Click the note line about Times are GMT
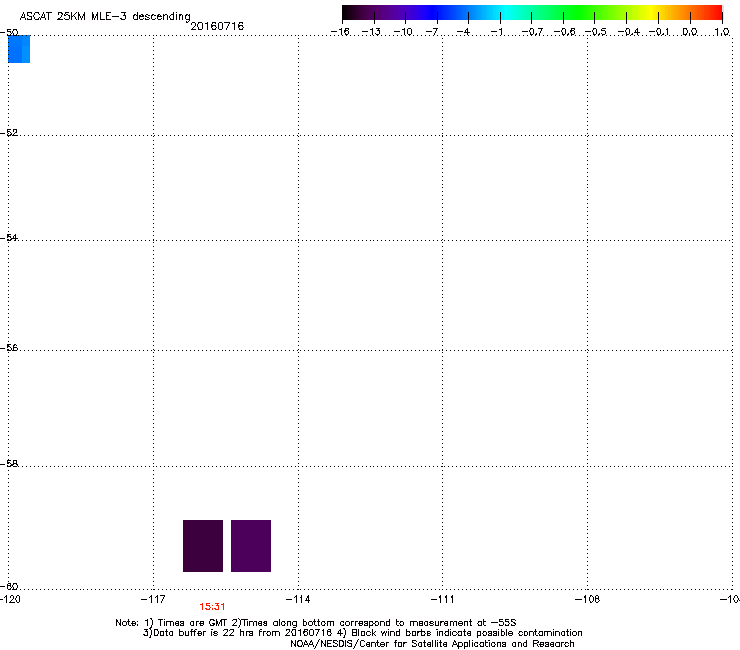This screenshot has height=650, width=740. coord(316,623)
